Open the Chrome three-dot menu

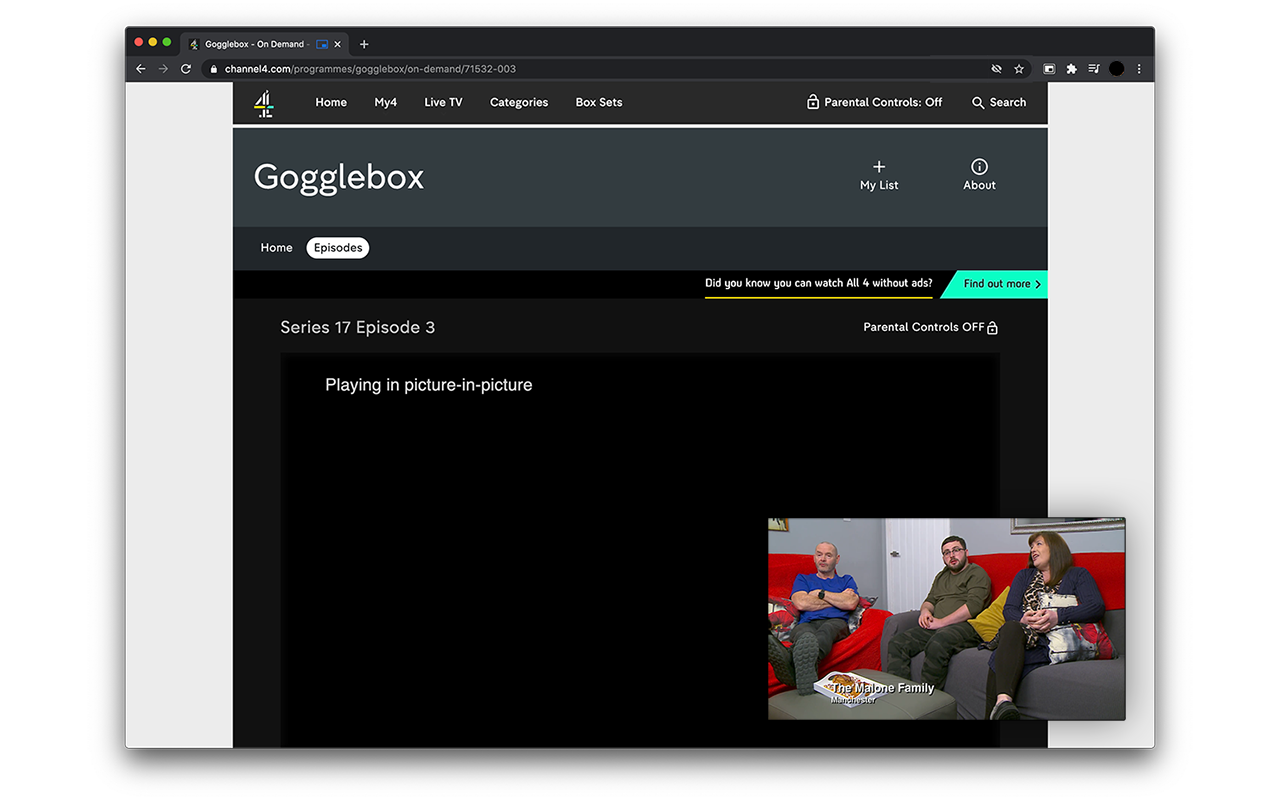coord(1138,68)
